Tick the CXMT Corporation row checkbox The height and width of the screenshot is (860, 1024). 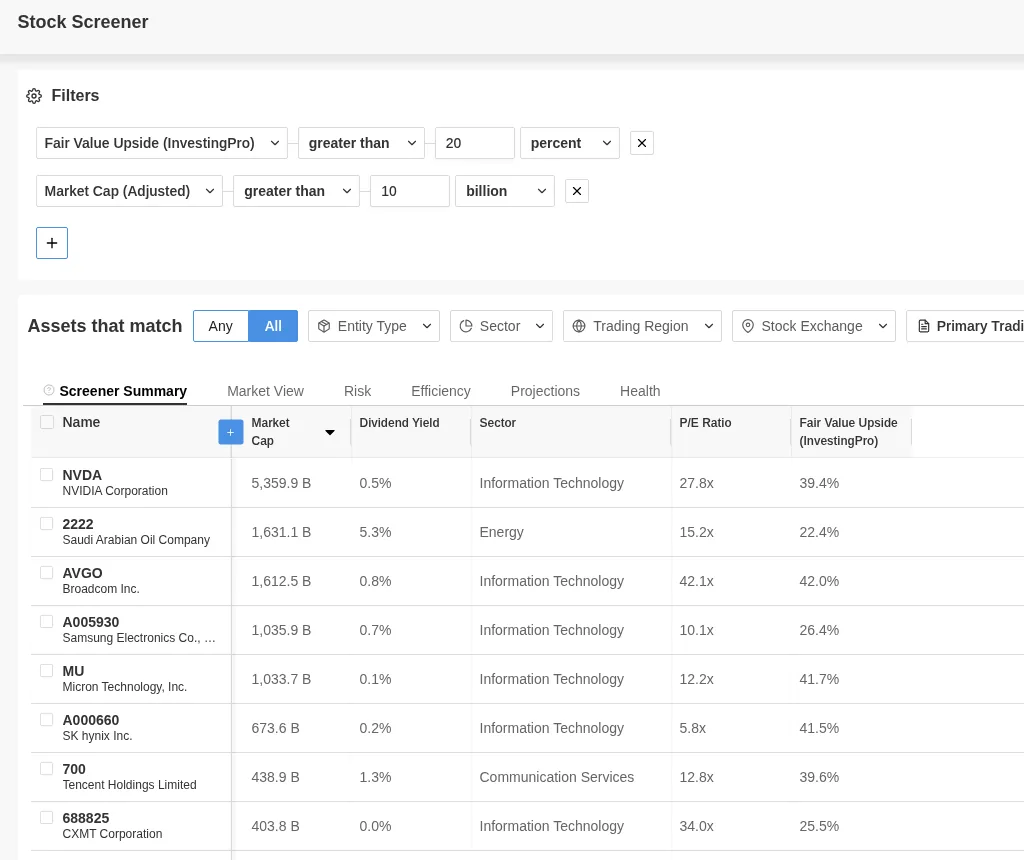(x=46, y=818)
